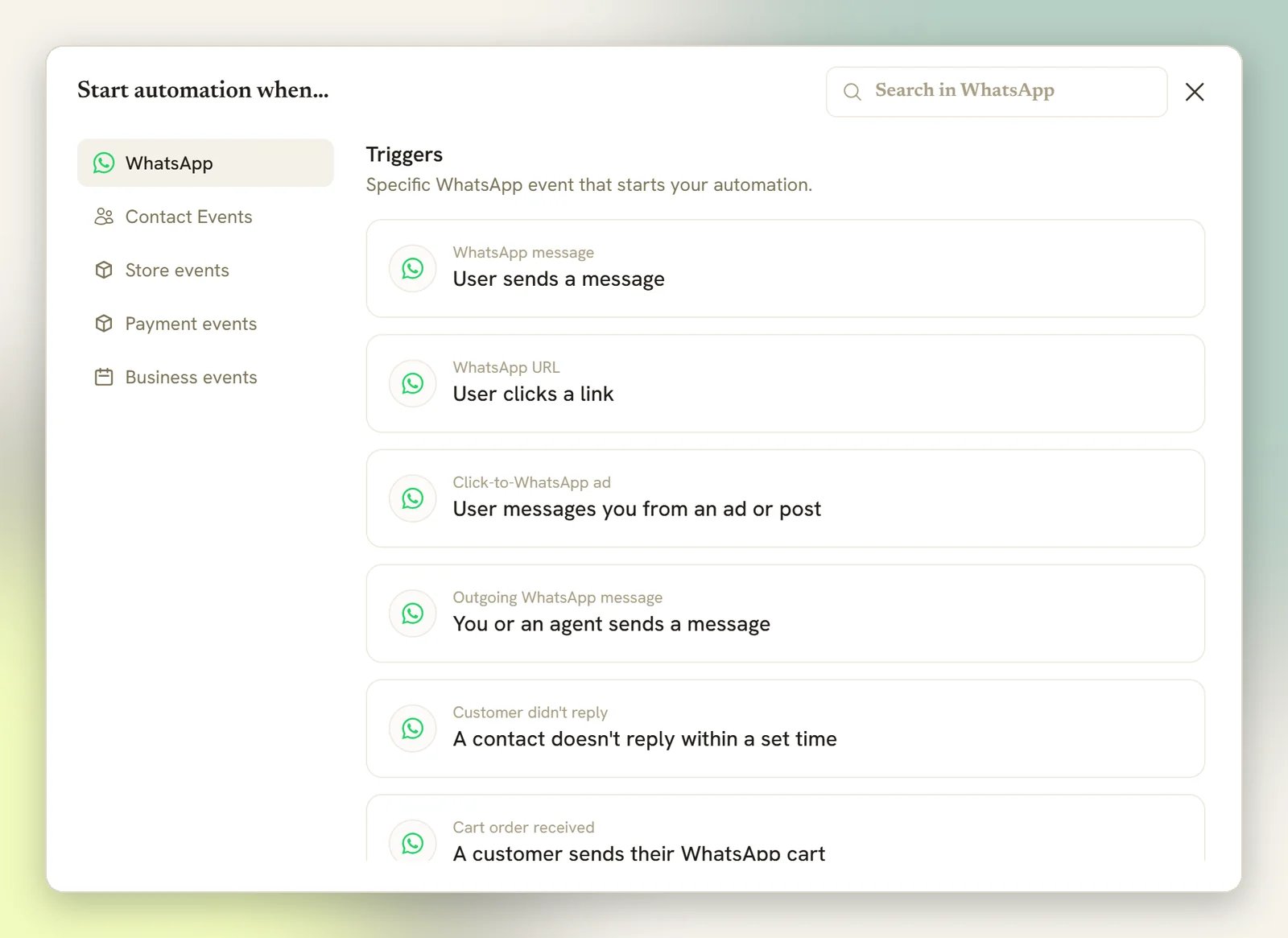Image resolution: width=1288 pixels, height=938 pixels.
Task: Choose the customer sends WhatsApp cart trigger
Action: [x=786, y=828]
